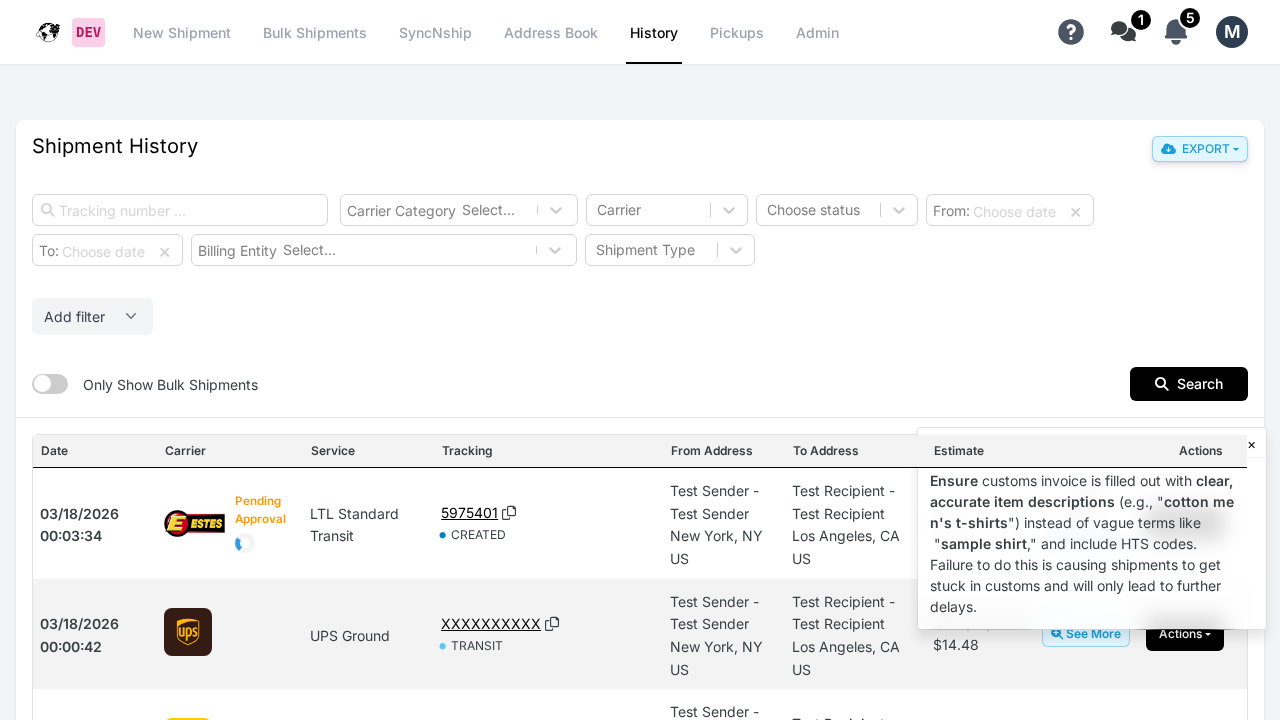View notifications via the bell icon

(1174, 32)
